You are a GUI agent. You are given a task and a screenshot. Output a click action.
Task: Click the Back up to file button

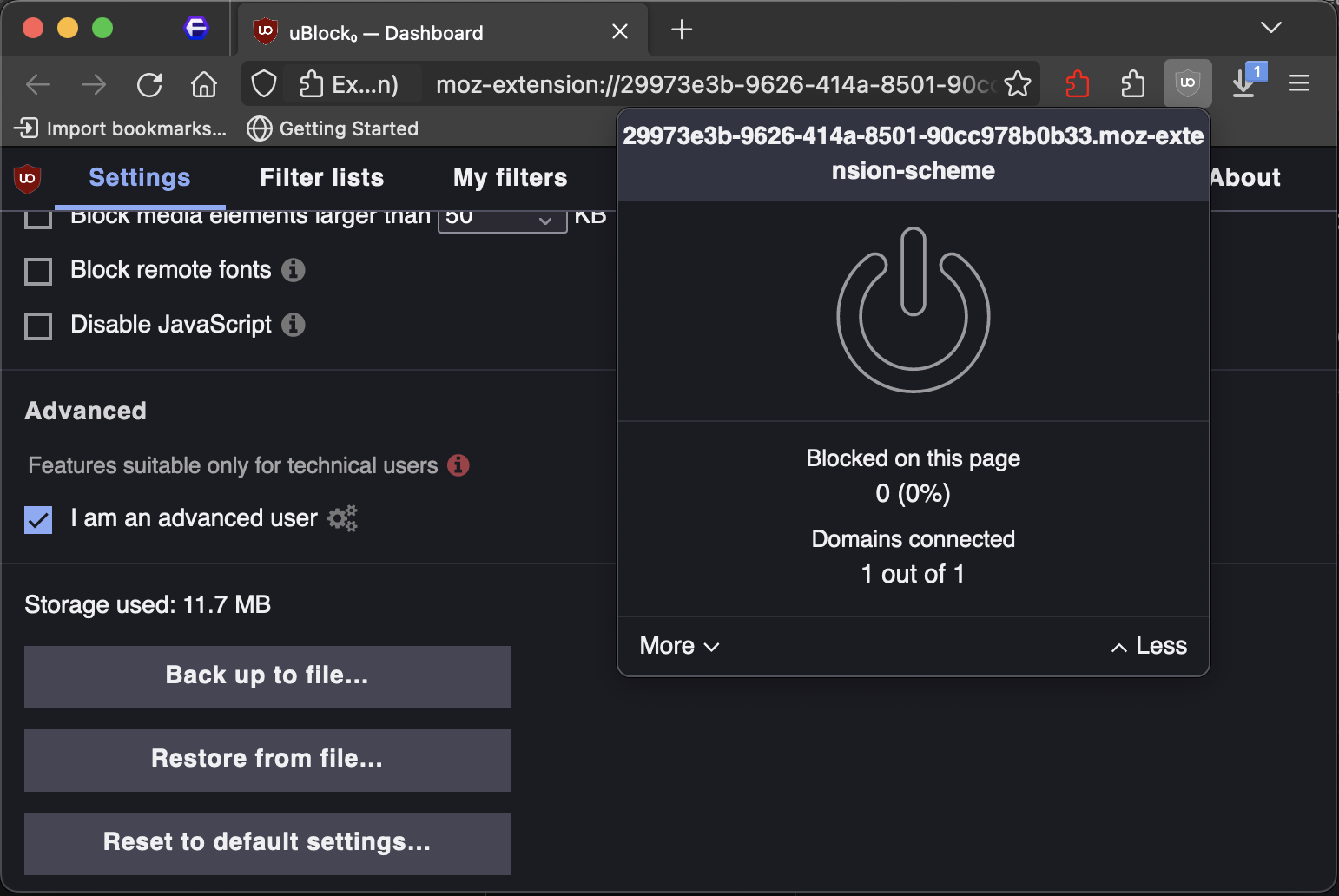(267, 676)
